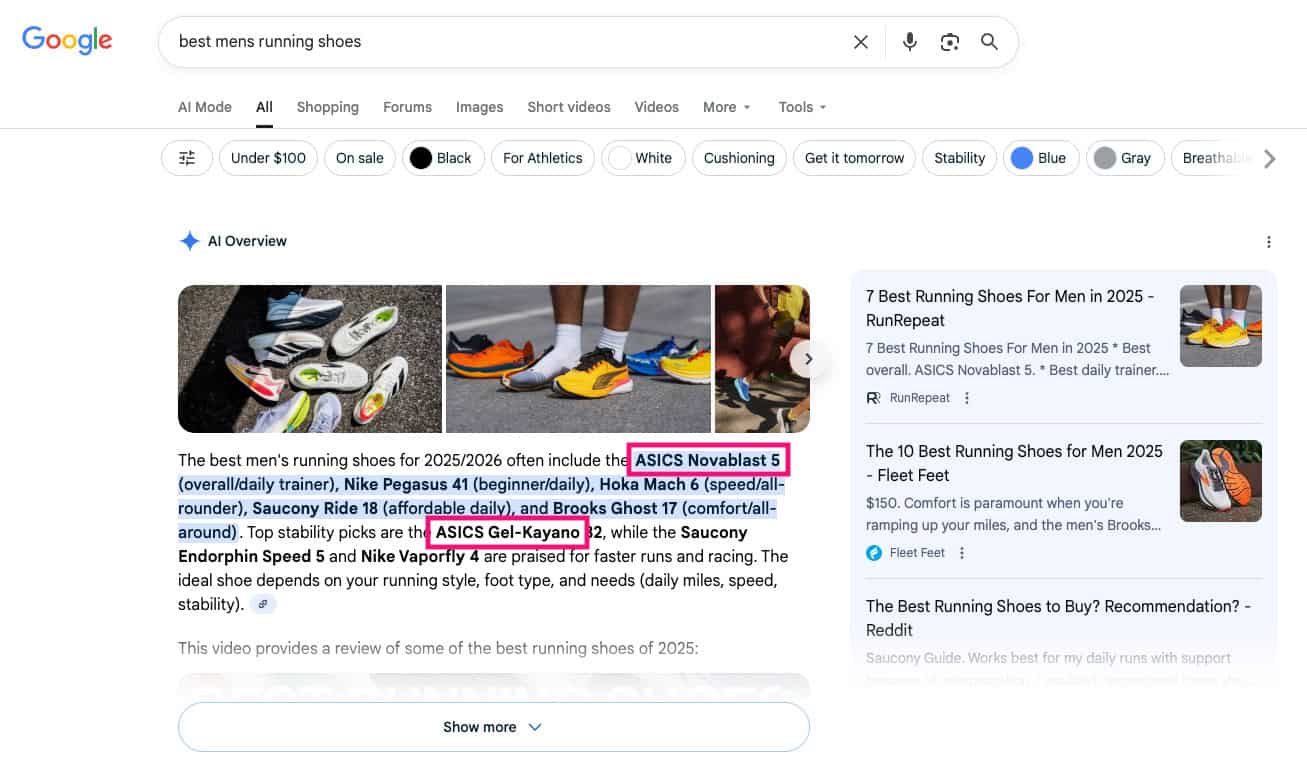1307x758 pixels.
Task: Open the search filters tune icon
Action: click(186, 157)
